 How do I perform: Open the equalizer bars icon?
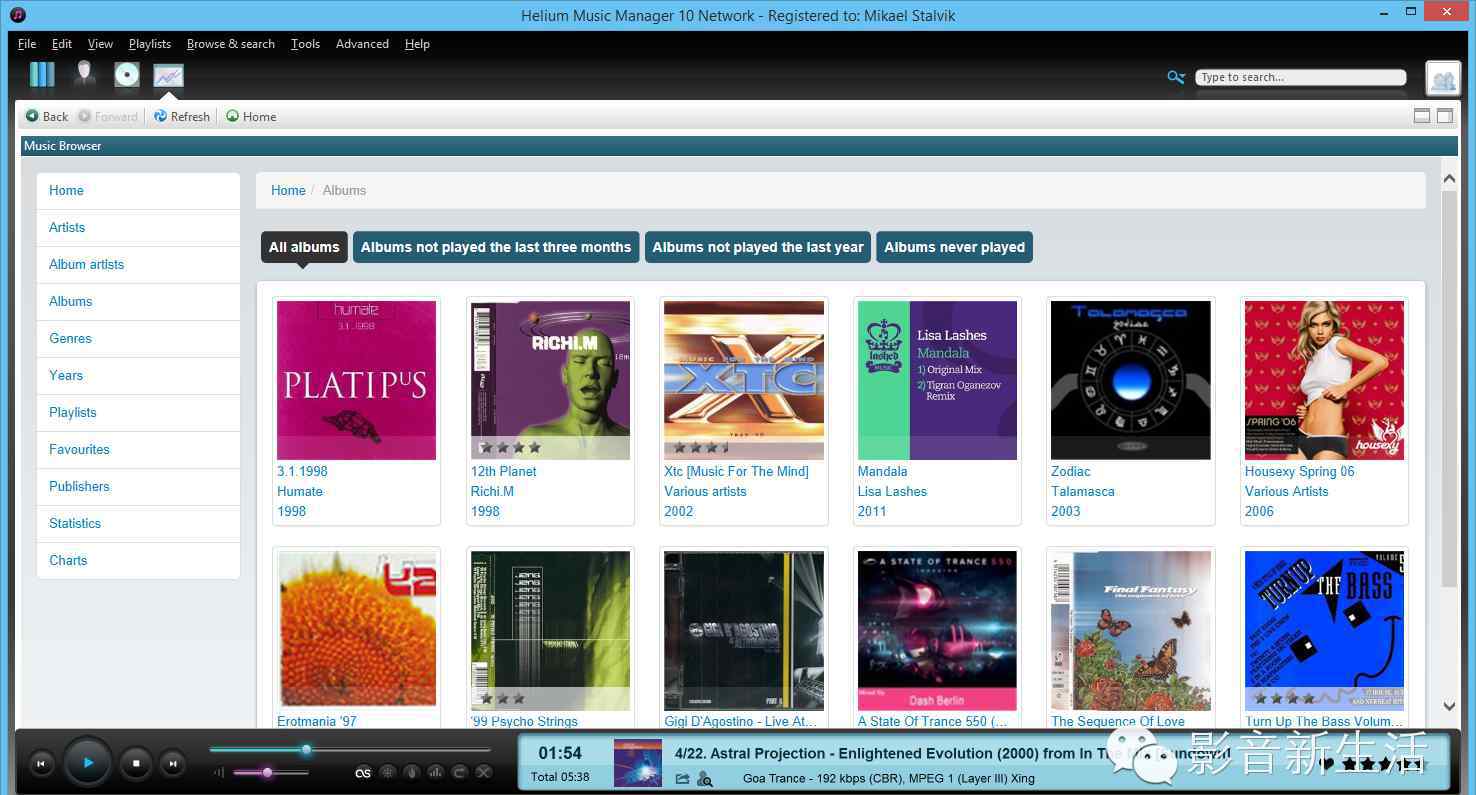pos(435,772)
